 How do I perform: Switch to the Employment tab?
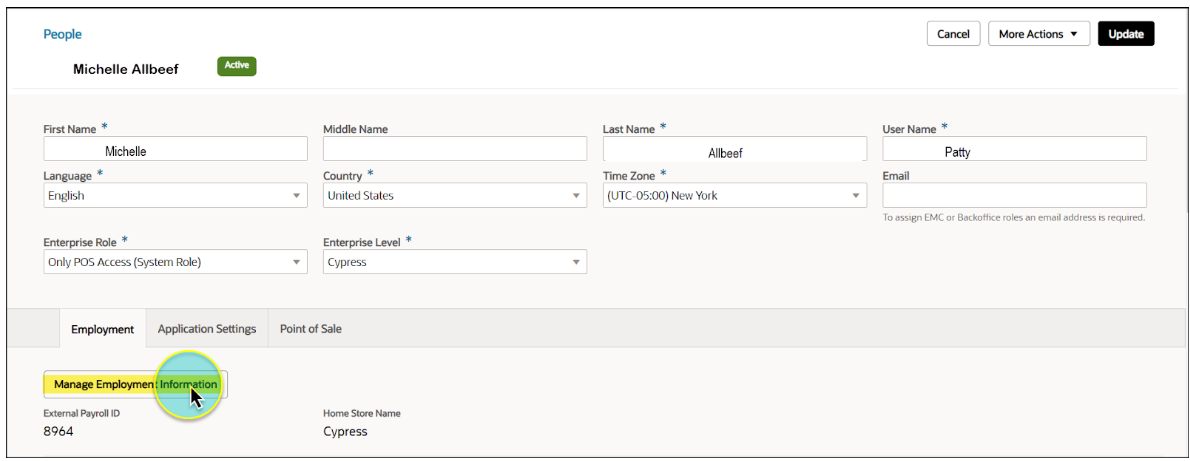102,329
